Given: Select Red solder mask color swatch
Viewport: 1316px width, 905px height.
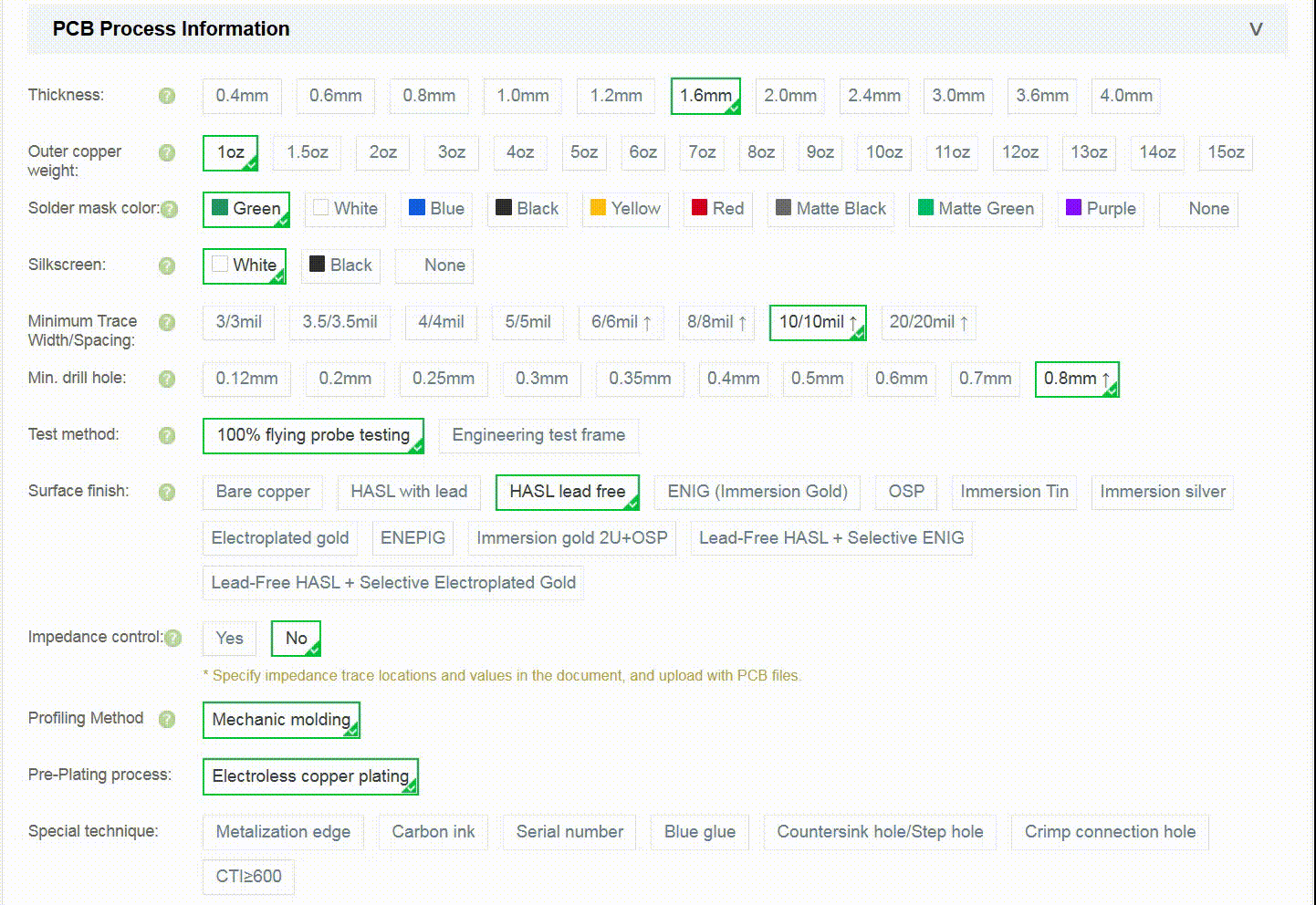Looking at the screenshot, I should coord(717,209).
